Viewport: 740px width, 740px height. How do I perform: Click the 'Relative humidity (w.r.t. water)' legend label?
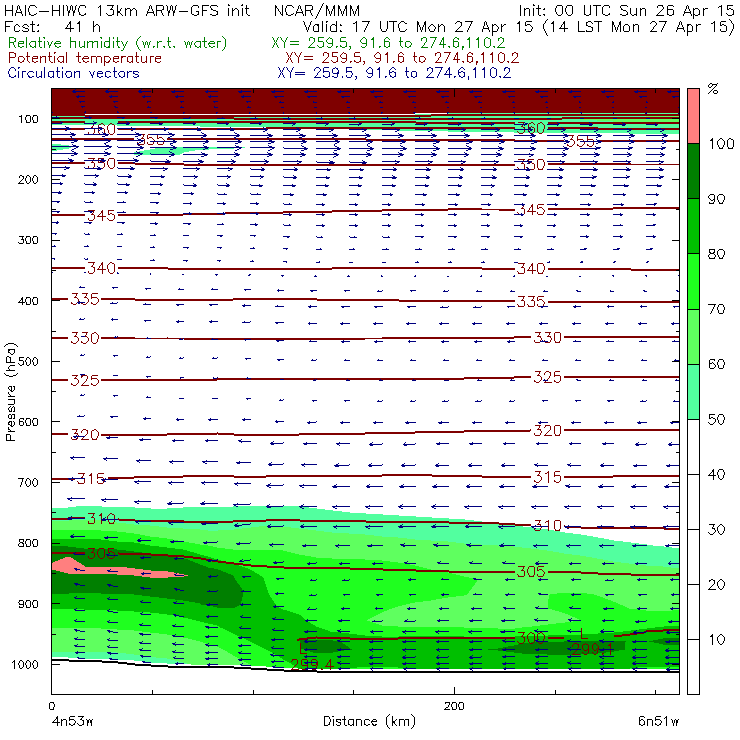[118, 43]
